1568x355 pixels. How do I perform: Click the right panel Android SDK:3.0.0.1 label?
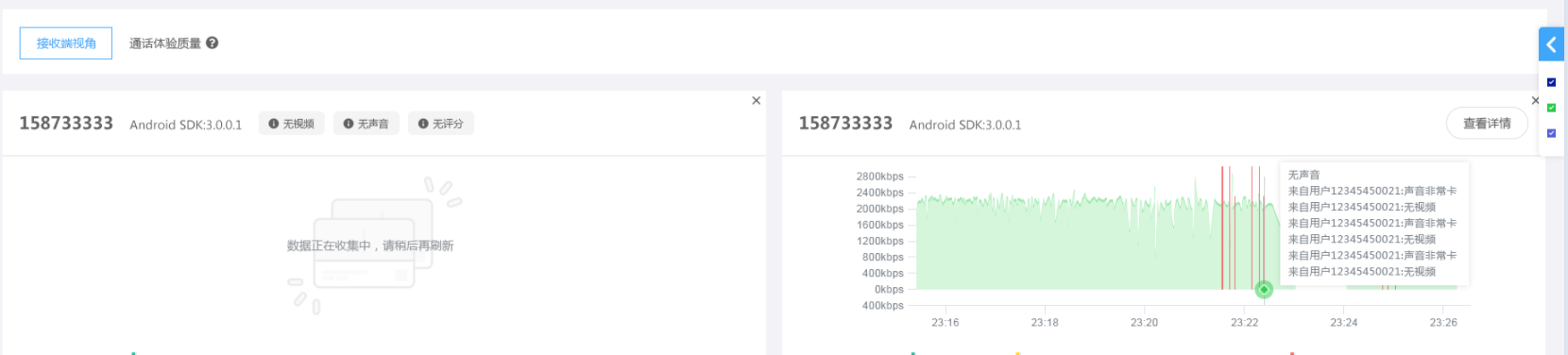[965, 125]
